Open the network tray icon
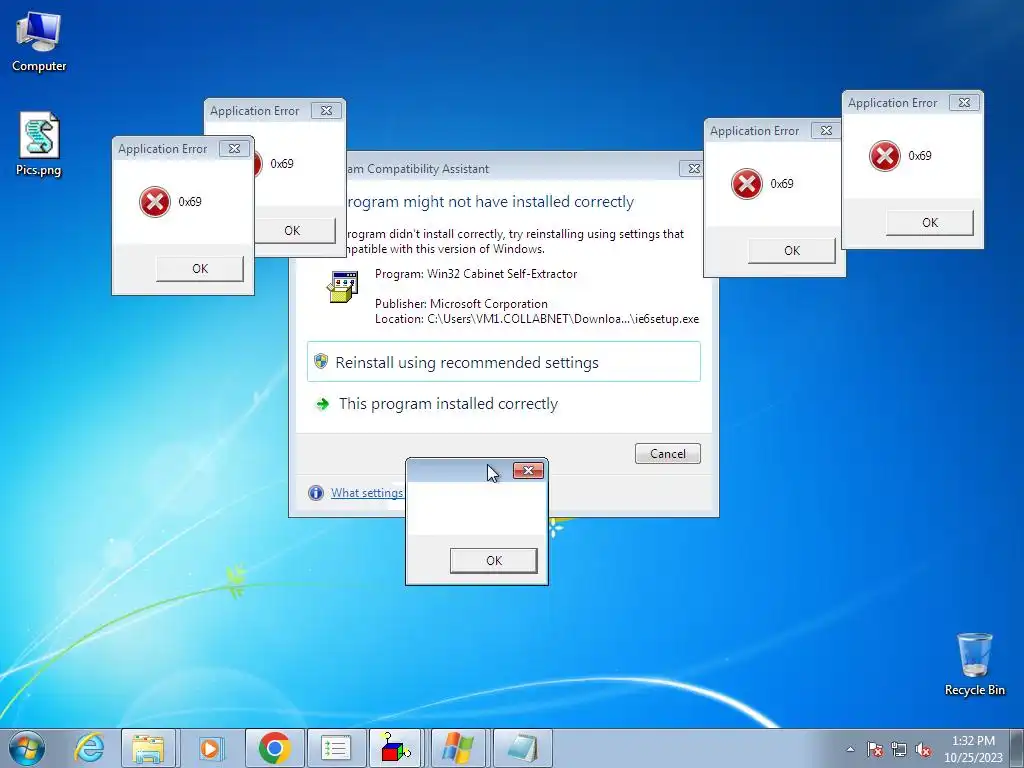The height and width of the screenshot is (768, 1024). 899,749
